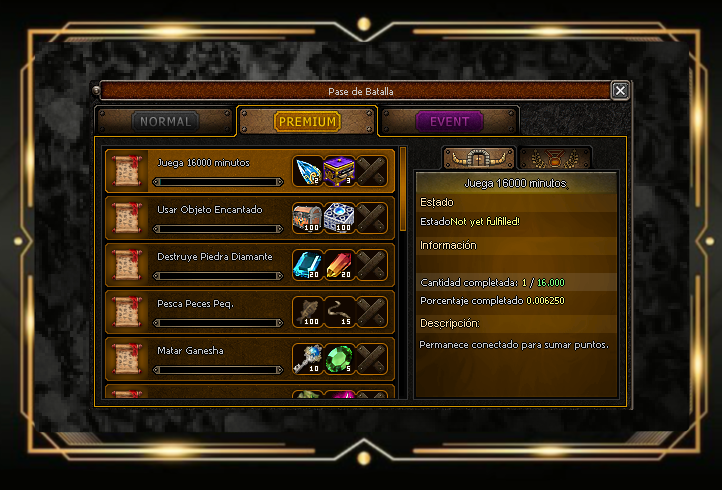The height and width of the screenshot is (490, 722).
Task: Select the Pesca Peces Peq. mission
Action: click(x=250, y=312)
